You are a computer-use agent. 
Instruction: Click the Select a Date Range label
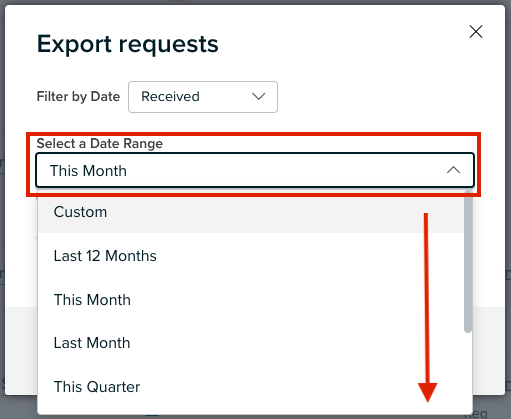coord(100,144)
